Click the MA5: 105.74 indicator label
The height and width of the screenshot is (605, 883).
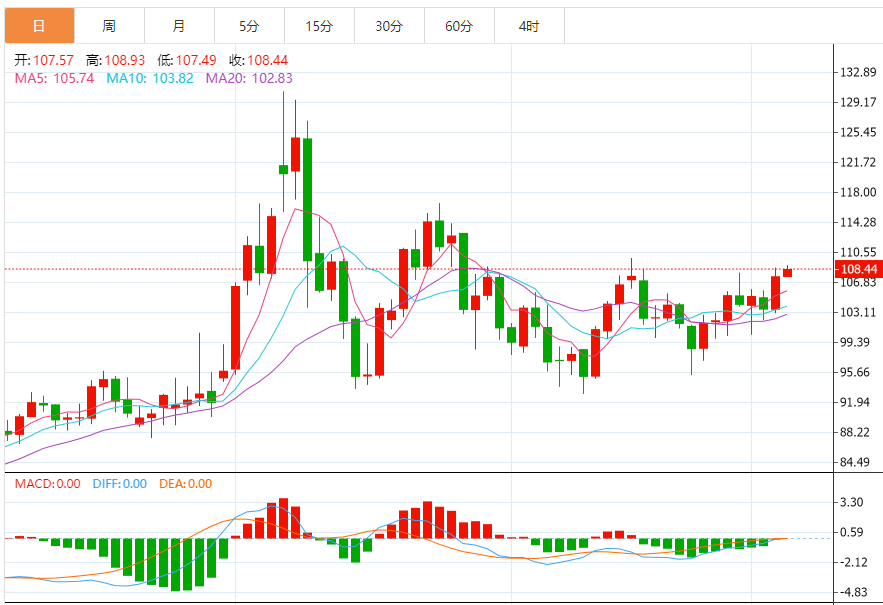tap(54, 78)
